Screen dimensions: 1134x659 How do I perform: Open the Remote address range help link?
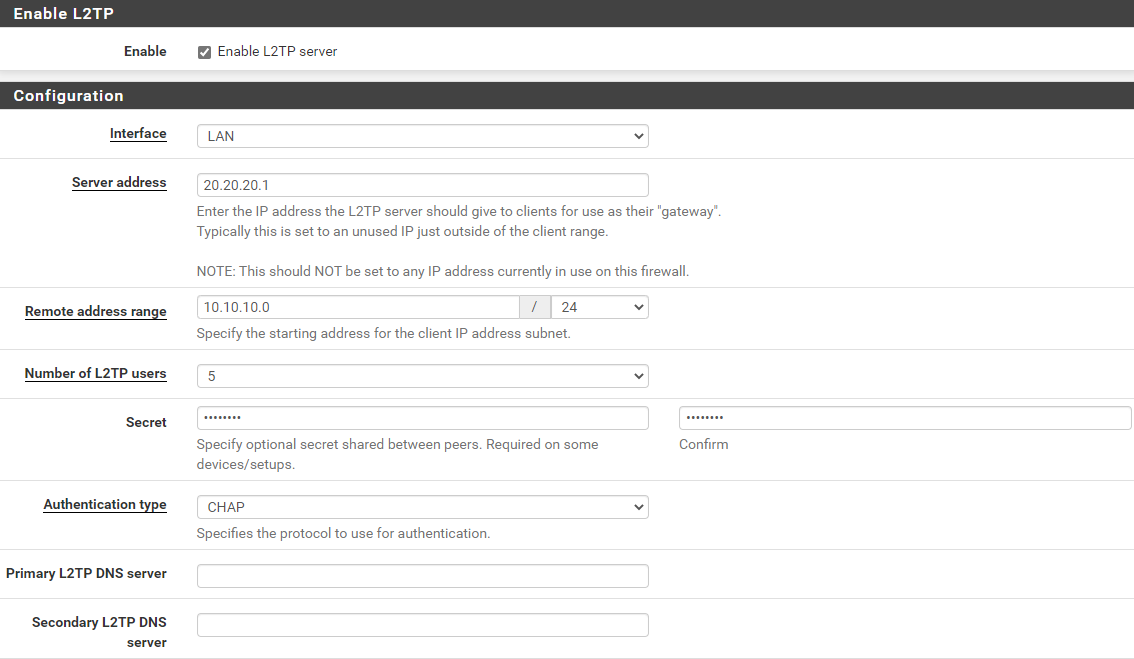(95, 311)
